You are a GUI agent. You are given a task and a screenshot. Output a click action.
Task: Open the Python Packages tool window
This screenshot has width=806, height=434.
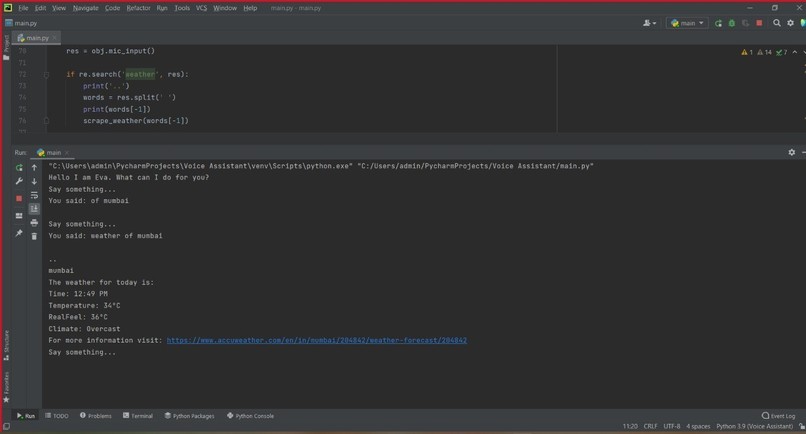tap(189, 415)
